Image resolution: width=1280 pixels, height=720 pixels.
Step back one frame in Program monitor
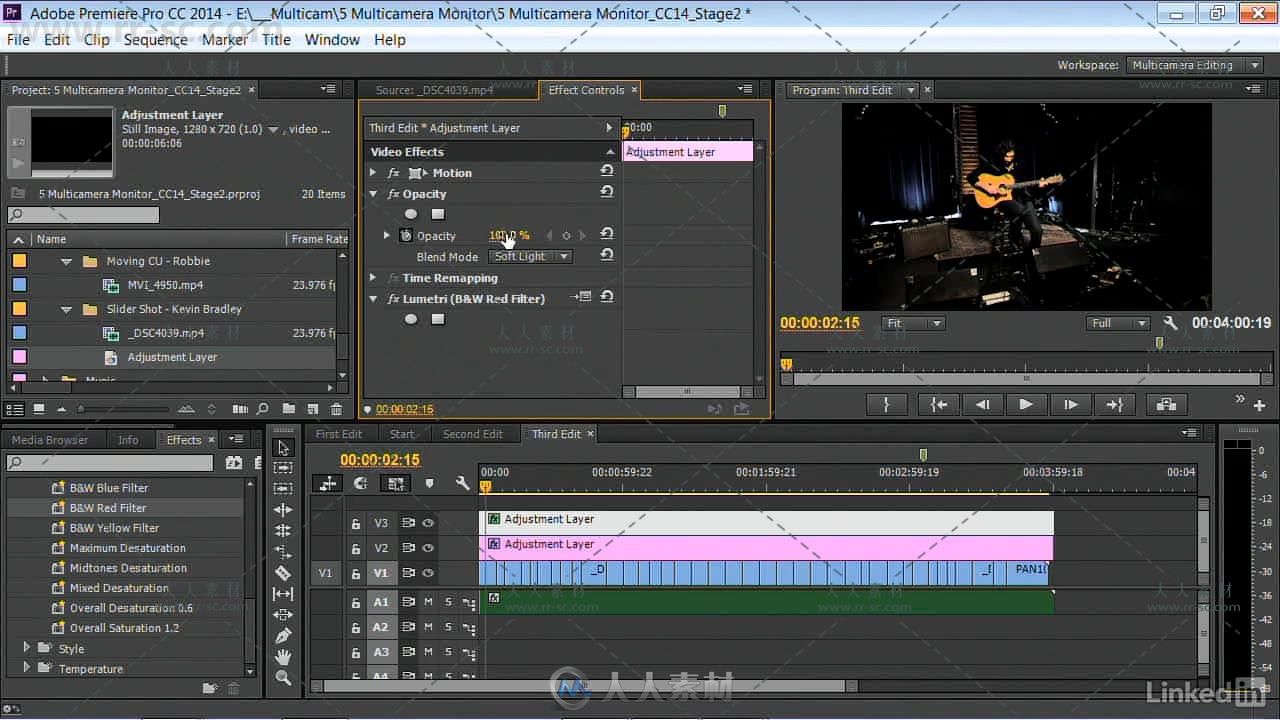click(x=982, y=404)
